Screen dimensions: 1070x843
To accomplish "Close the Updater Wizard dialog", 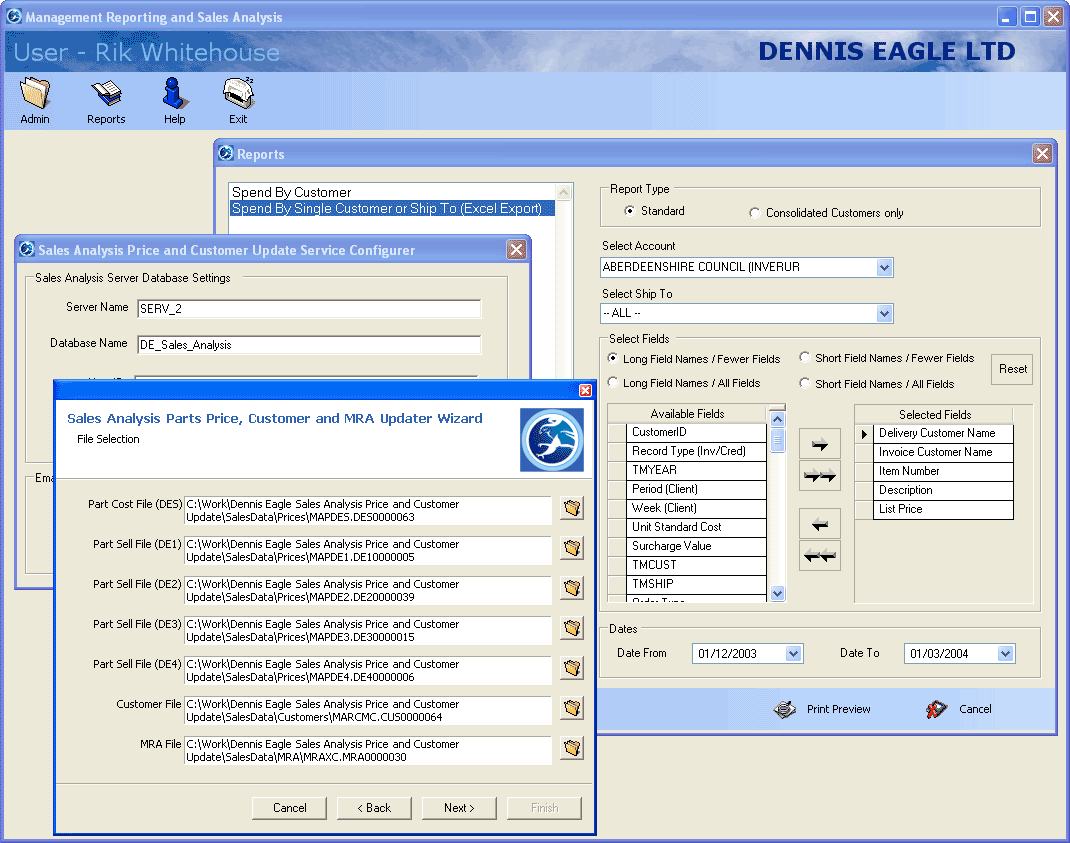I will pos(585,390).
